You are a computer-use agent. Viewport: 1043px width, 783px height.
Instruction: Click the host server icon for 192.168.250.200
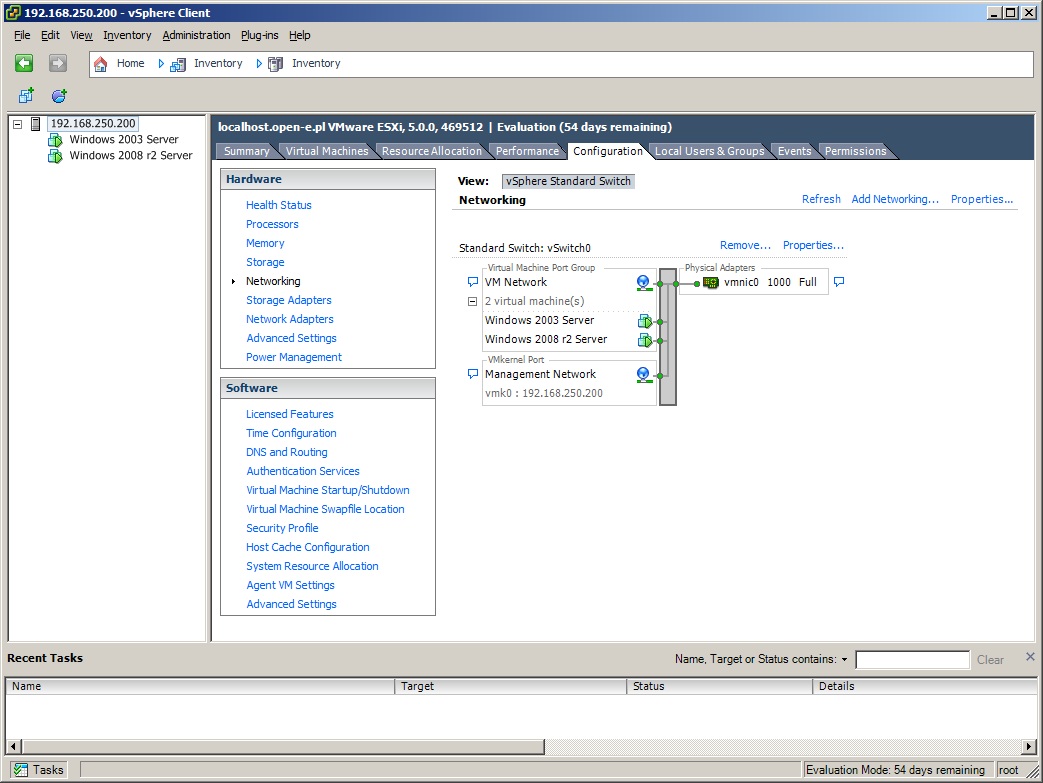[x=36, y=124]
